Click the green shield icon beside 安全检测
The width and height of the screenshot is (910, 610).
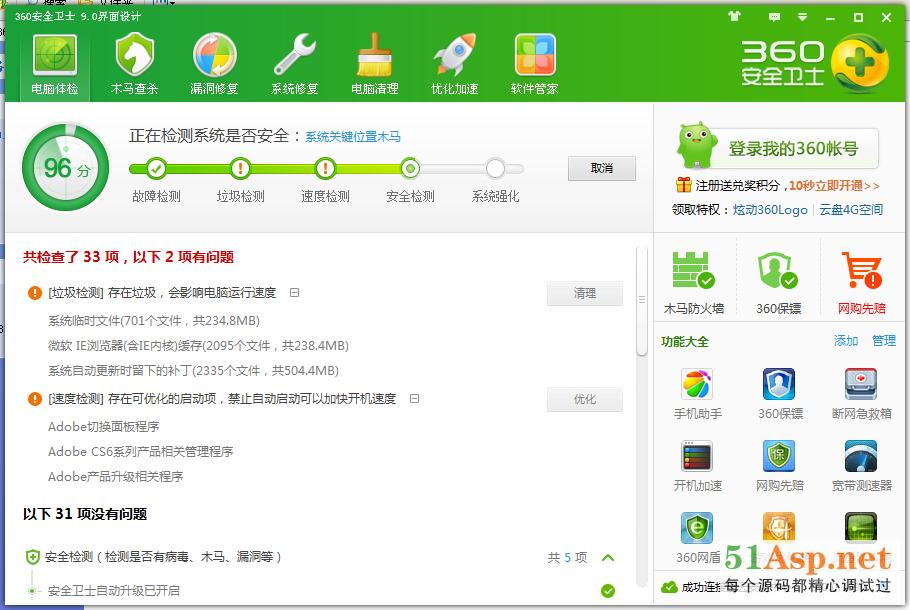pyautogui.click(x=32, y=557)
